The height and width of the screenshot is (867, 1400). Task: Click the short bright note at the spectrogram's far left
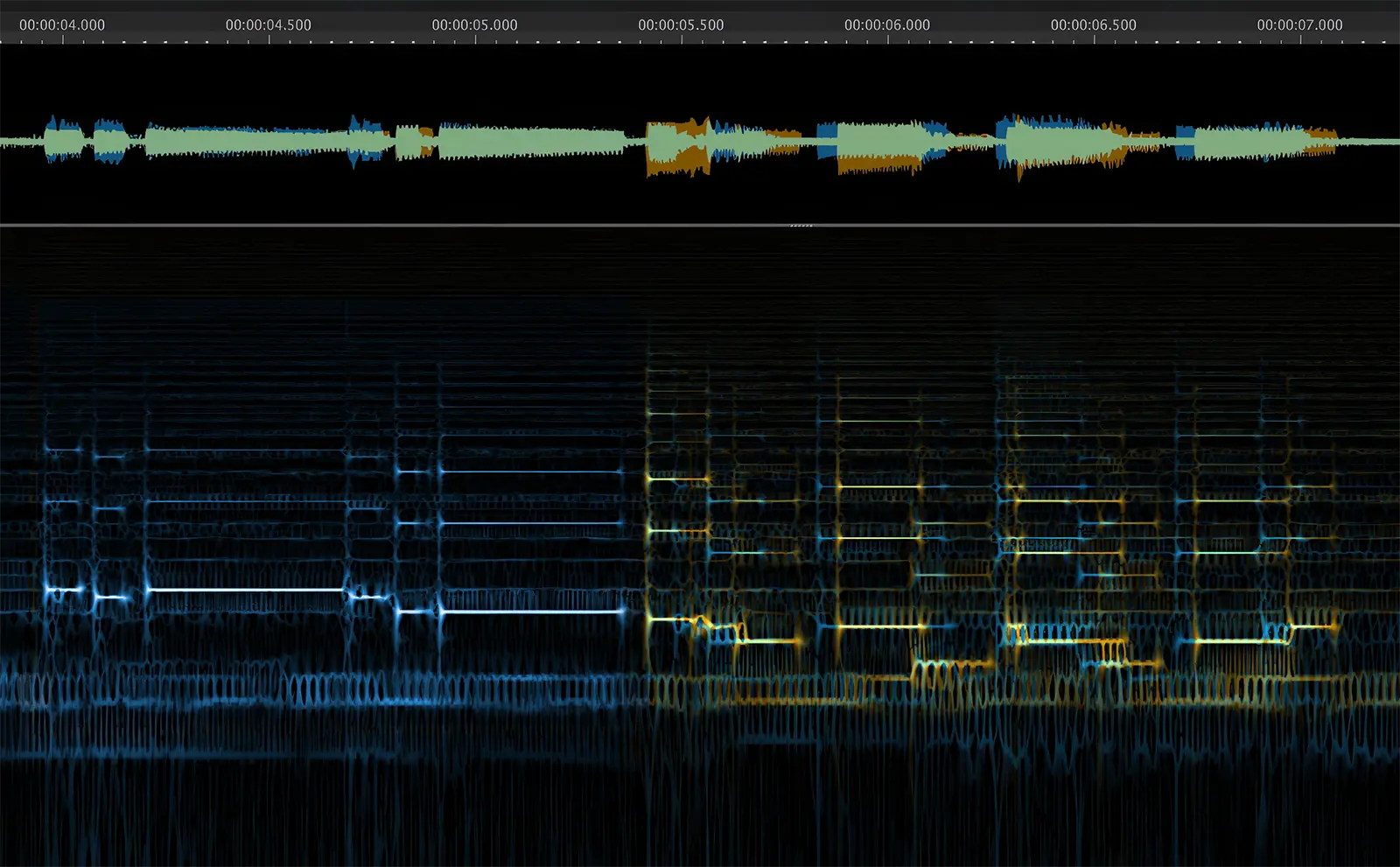tap(63, 591)
